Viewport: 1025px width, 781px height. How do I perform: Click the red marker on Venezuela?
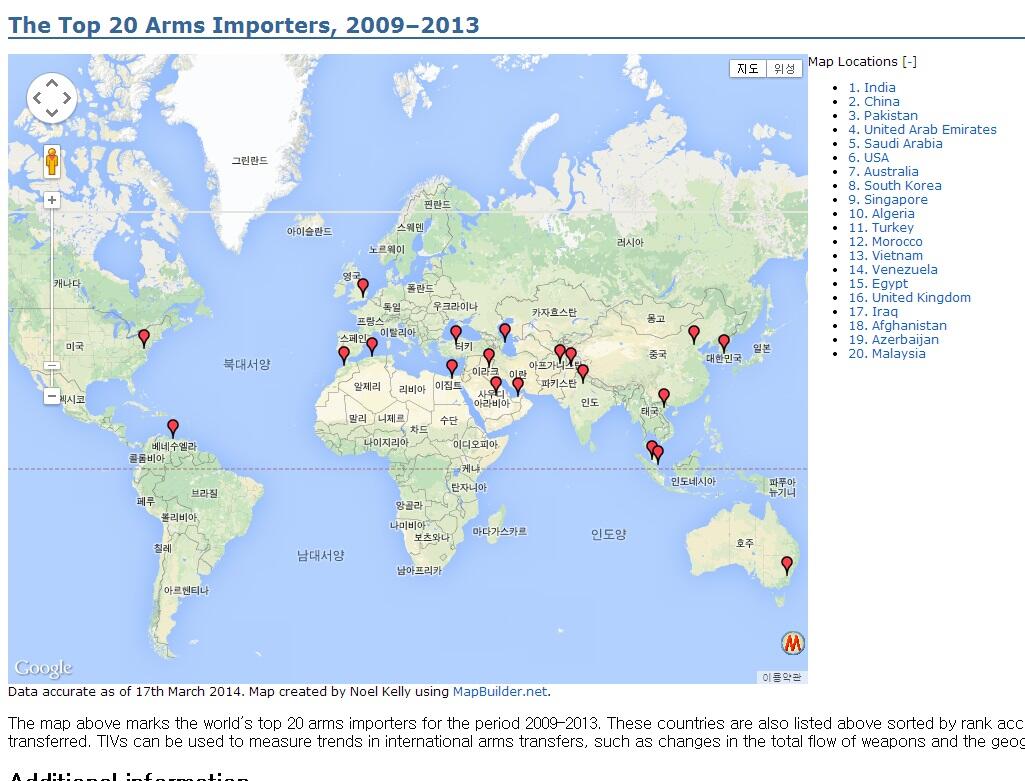[x=173, y=427]
